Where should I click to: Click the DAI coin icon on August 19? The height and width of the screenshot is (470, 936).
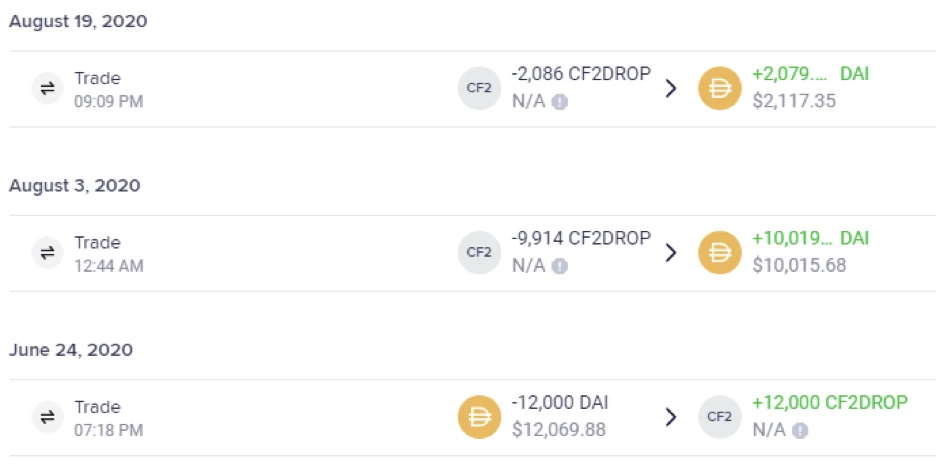[720, 88]
